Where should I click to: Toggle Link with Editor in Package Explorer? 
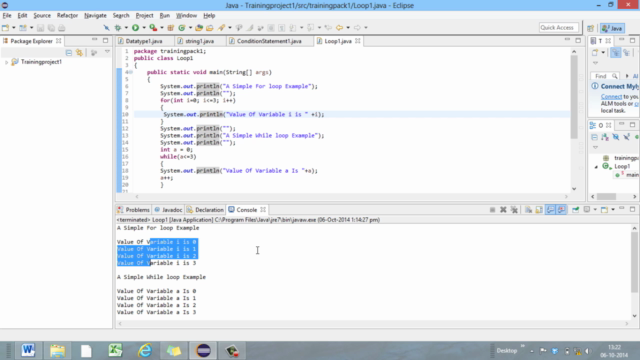(x=80, y=53)
